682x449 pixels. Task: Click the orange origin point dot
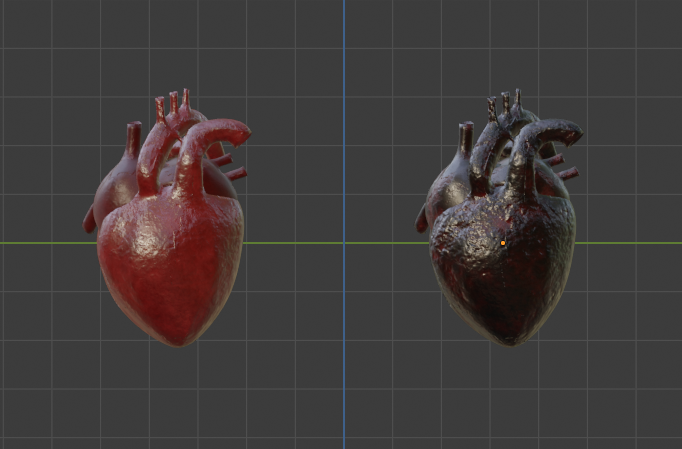click(x=503, y=243)
